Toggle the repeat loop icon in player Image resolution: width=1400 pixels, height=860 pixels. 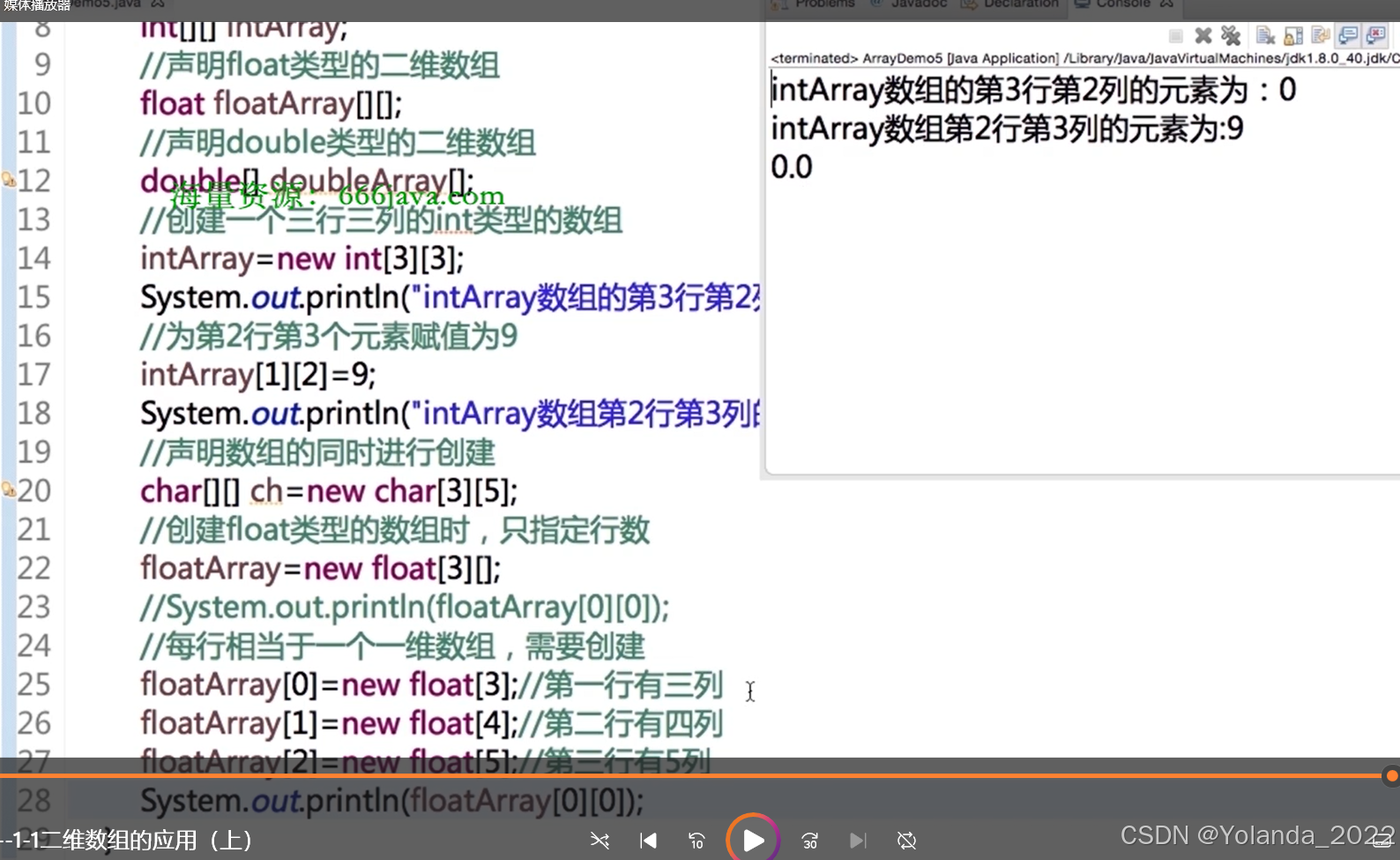[906, 841]
